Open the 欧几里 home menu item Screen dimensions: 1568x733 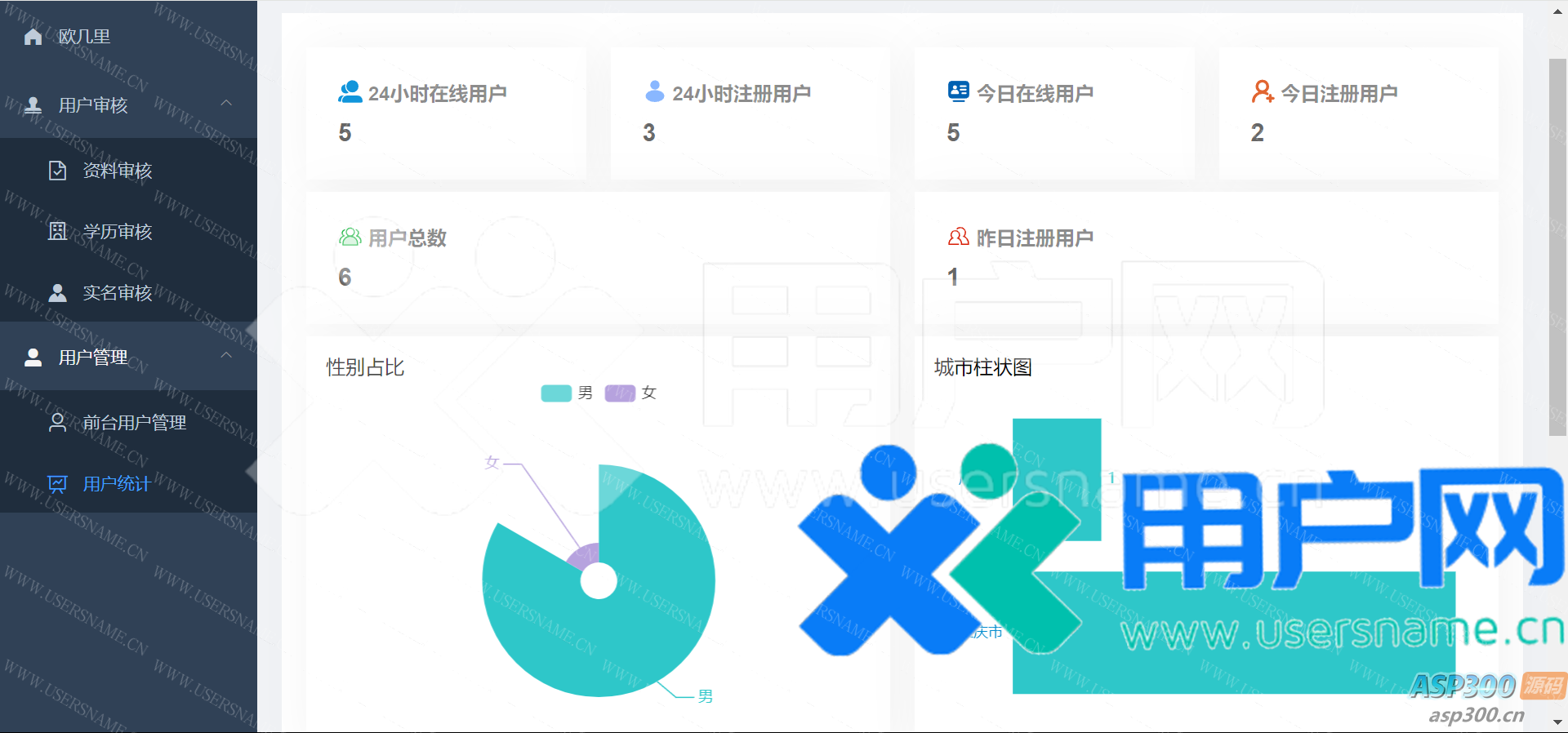128,37
